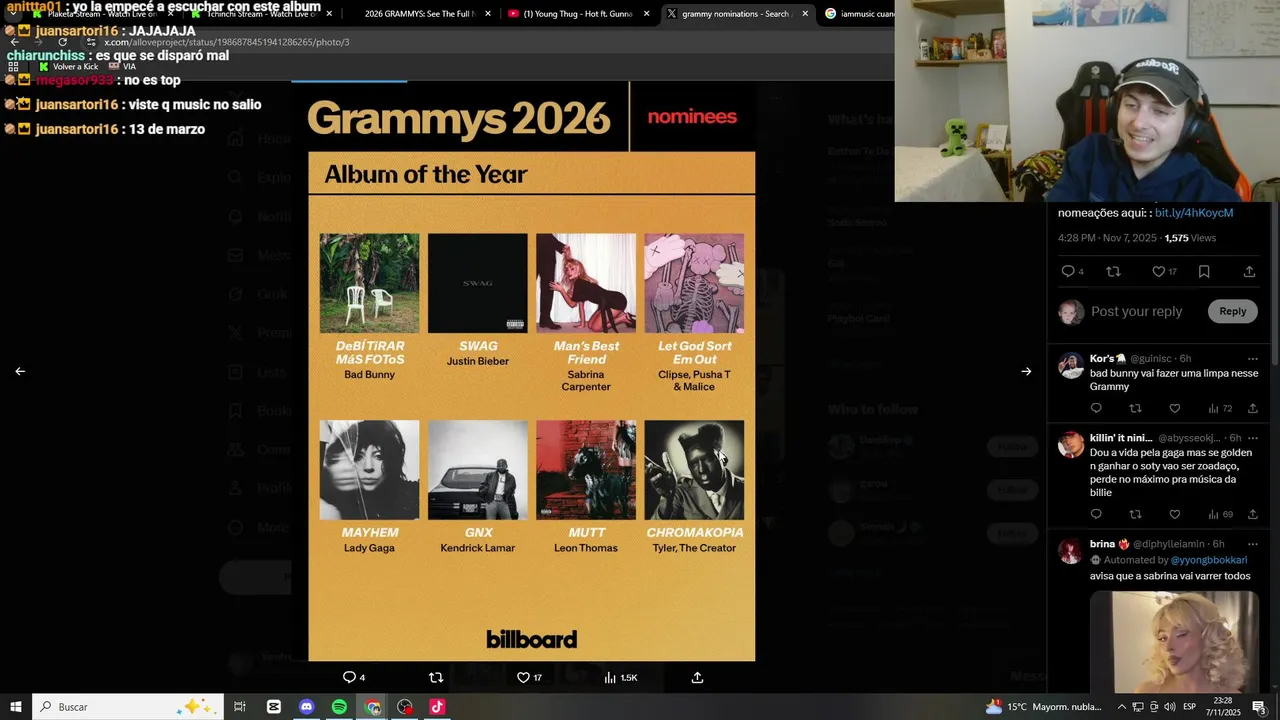Click the share icon below the Grammys photo
This screenshot has width=1280, height=720.
697,677
